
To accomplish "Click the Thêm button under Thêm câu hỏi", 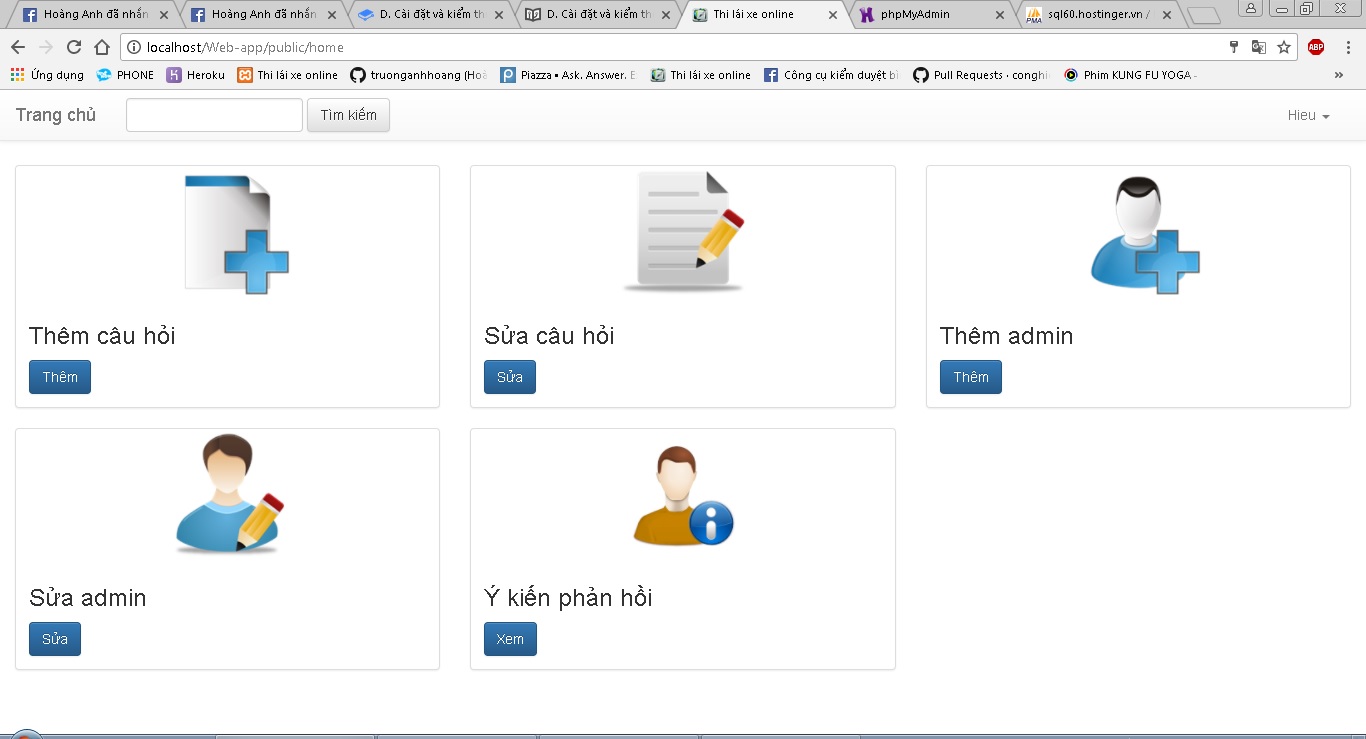I will point(60,377).
